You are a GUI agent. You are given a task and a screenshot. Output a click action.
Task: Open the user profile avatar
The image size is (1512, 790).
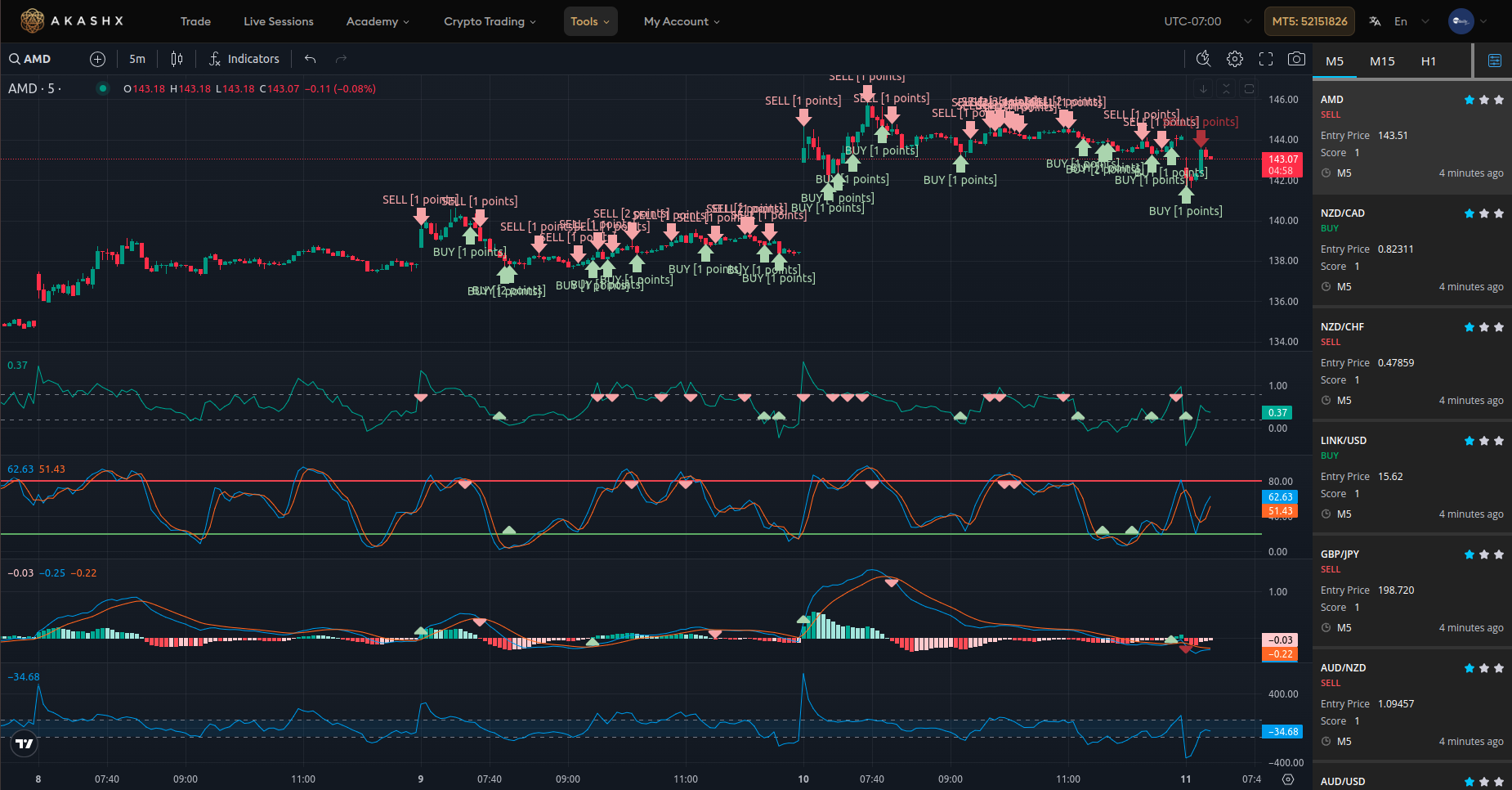point(1461,21)
